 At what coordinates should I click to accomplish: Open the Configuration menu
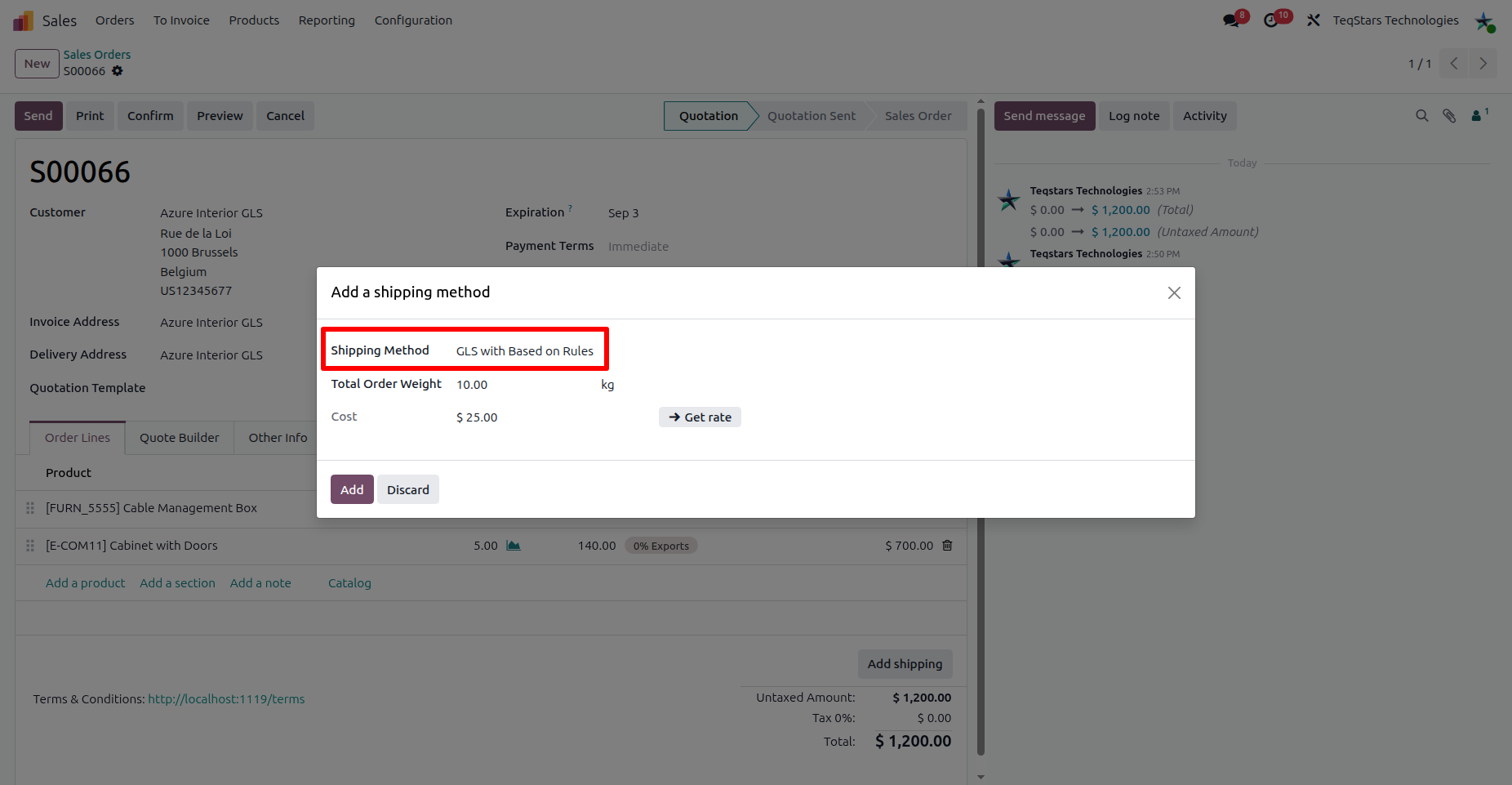point(413,20)
